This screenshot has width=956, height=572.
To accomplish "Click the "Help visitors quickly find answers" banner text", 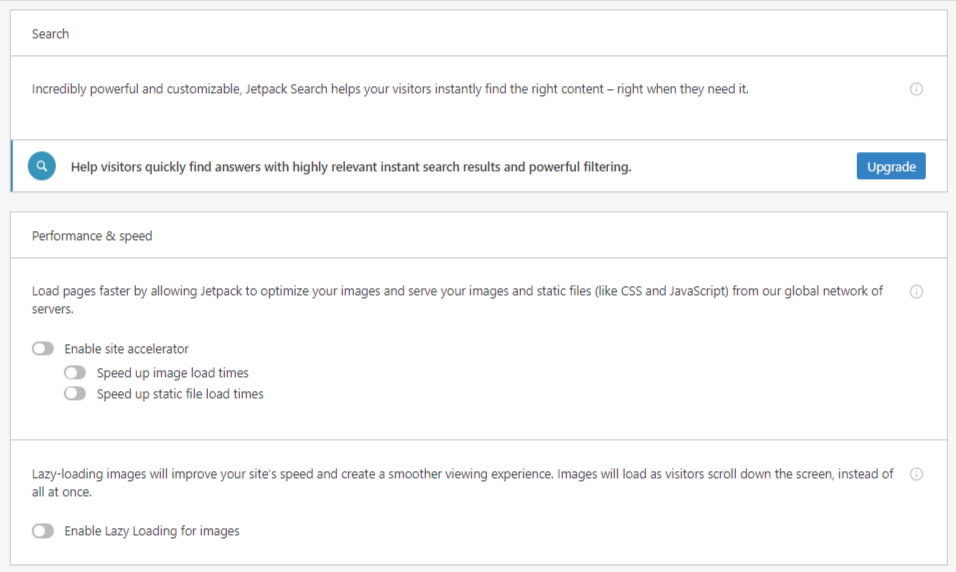I will (x=351, y=166).
